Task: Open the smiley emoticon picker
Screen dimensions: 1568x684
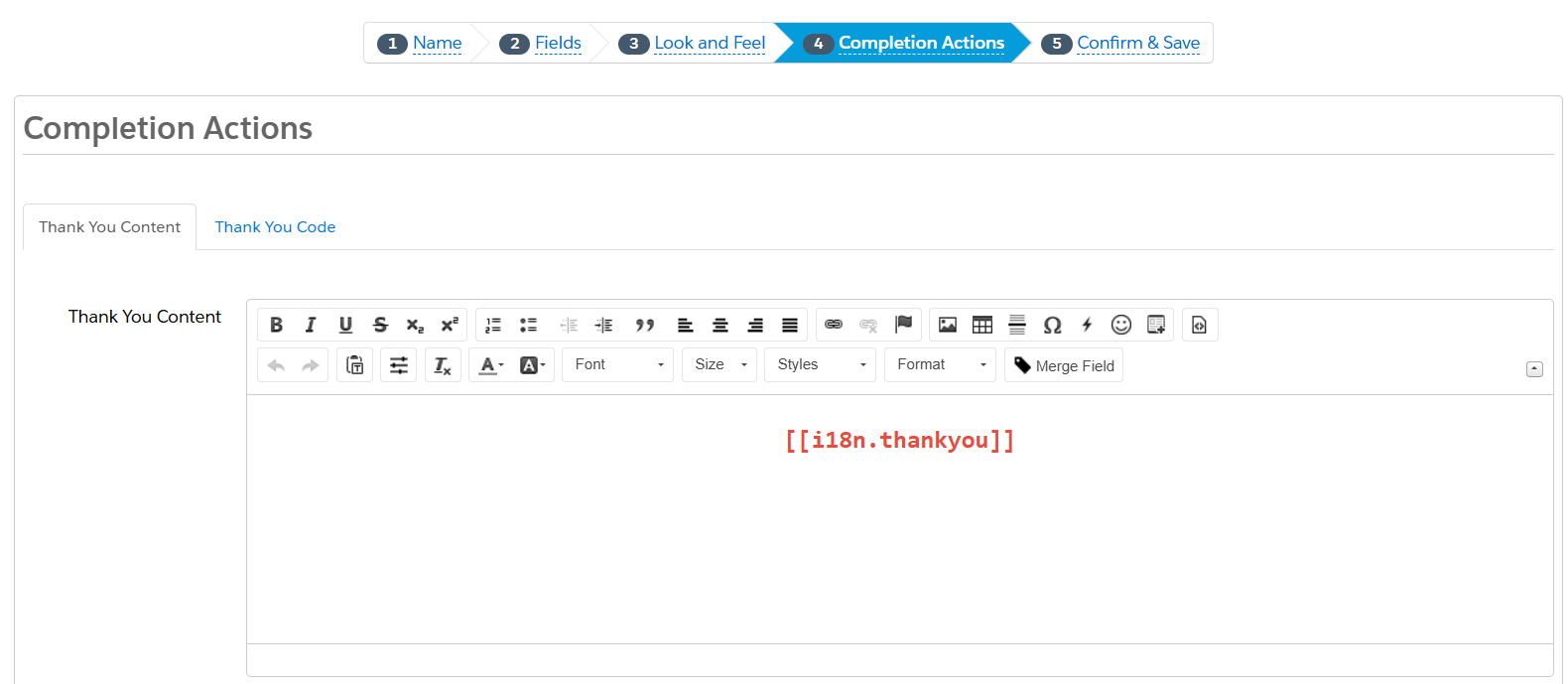Action: click(1121, 325)
